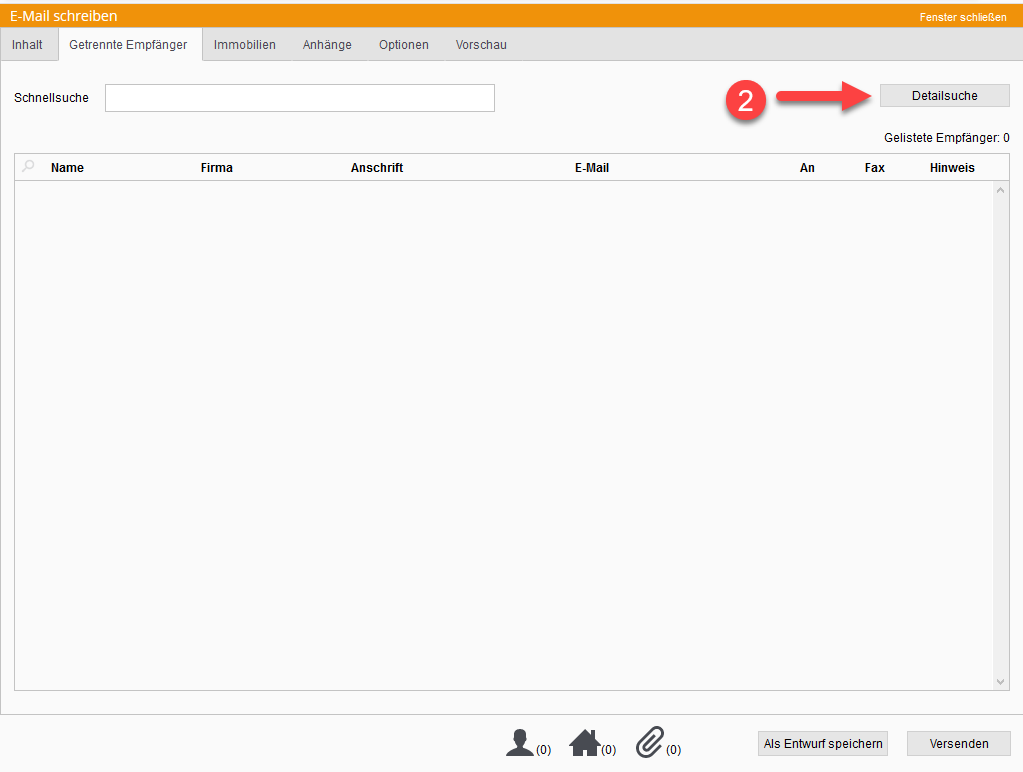Sort by the E-Mail column header
The height and width of the screenshot is (772, 1023).
(x=592, y=168)
